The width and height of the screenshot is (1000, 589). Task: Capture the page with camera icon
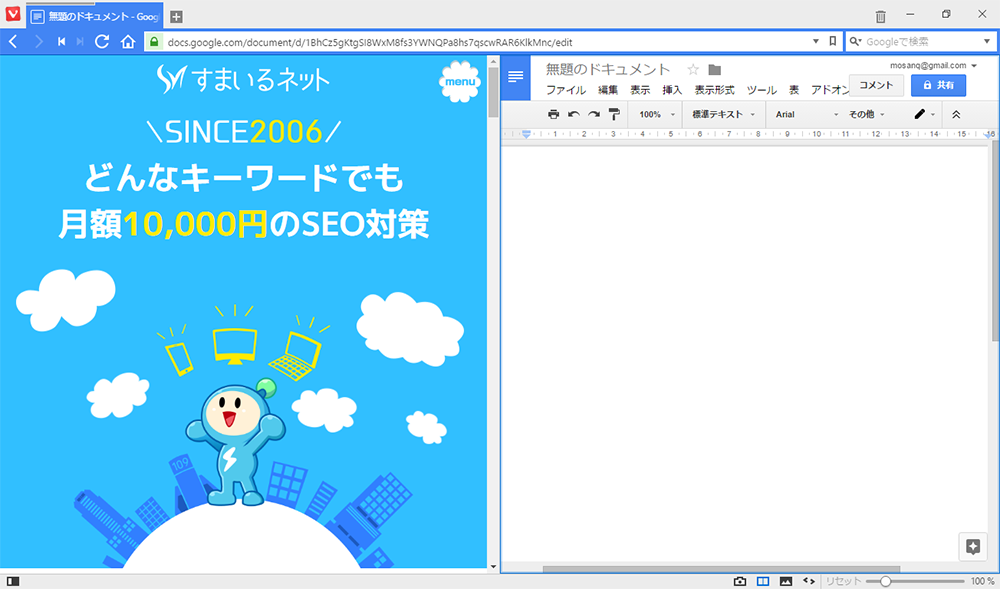click(740, 581)
